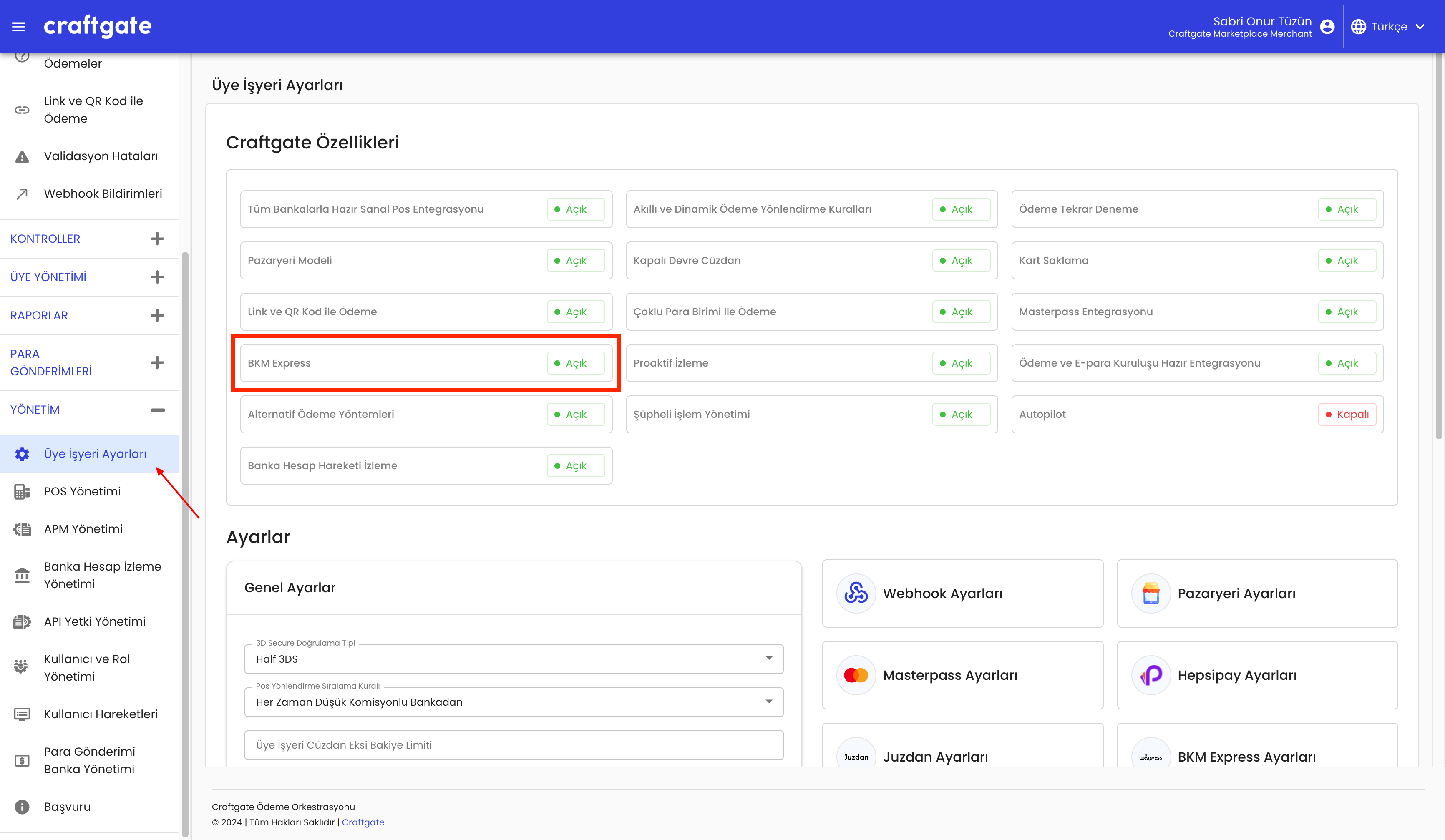The width and height of the screenshot is (1445, 840).
Task: Open the user account avatar icon
Action: pos(1327,26)
